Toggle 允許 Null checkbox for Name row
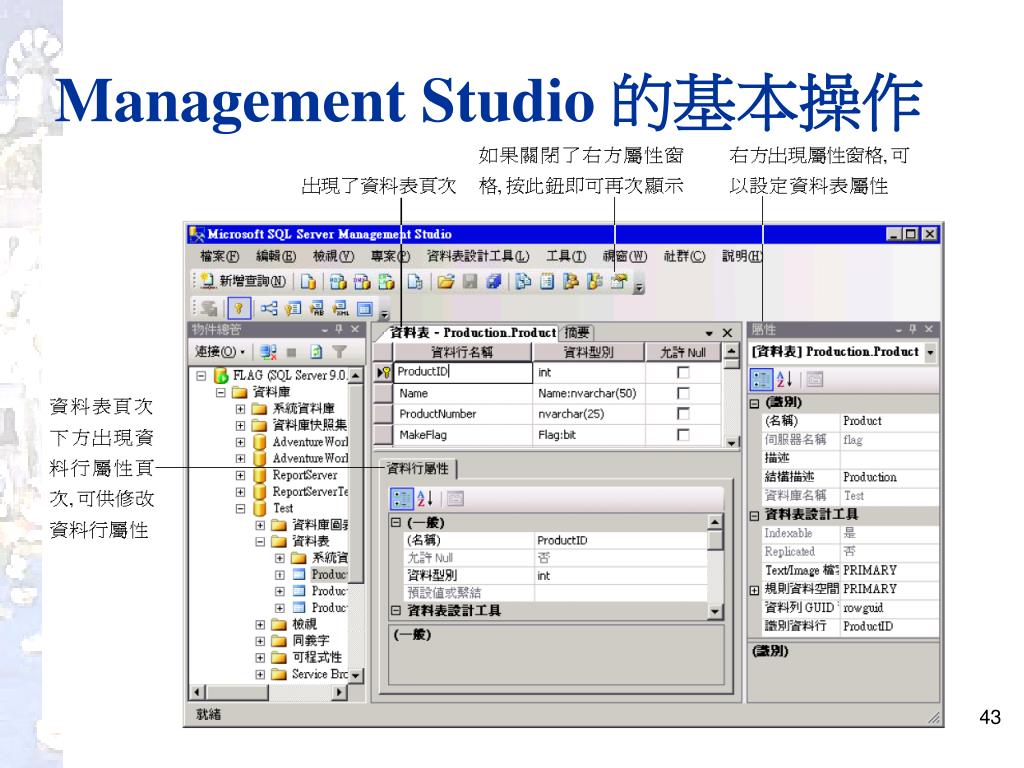Screen dimensions: 1024x768 pos(683,393)
